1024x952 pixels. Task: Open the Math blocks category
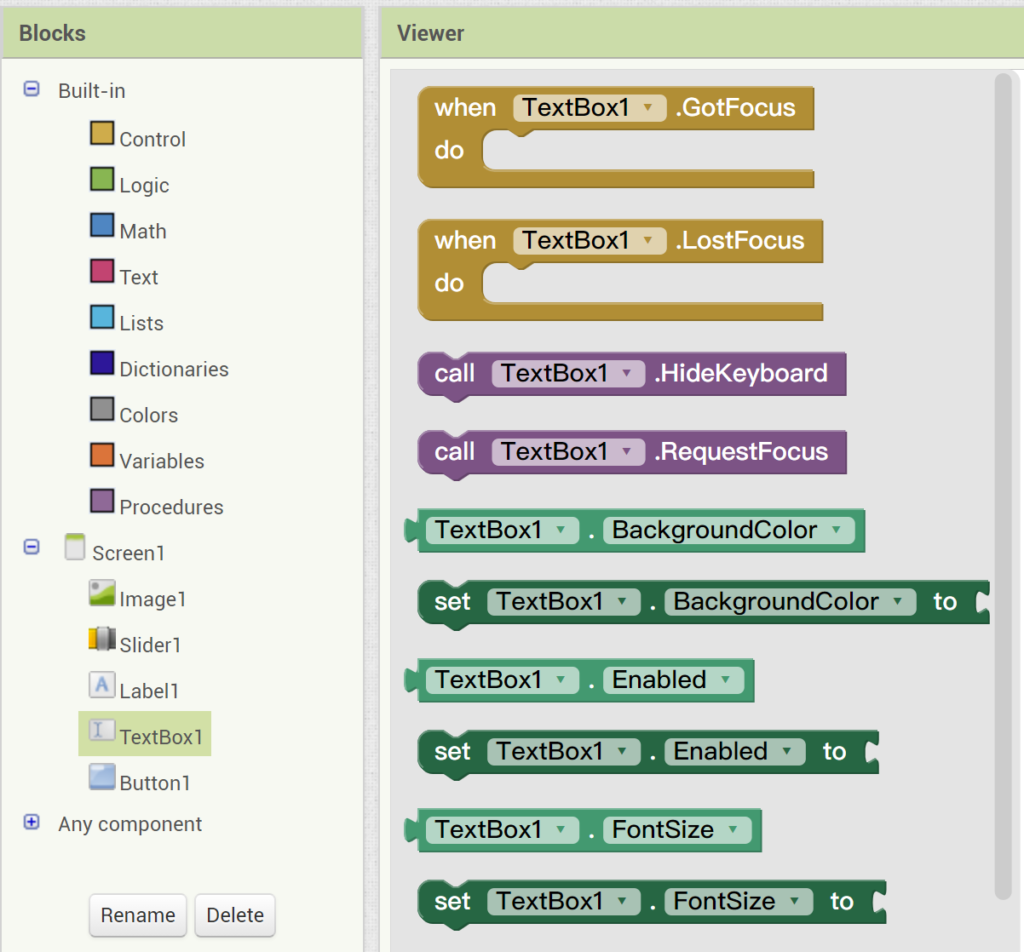[142, 231]
